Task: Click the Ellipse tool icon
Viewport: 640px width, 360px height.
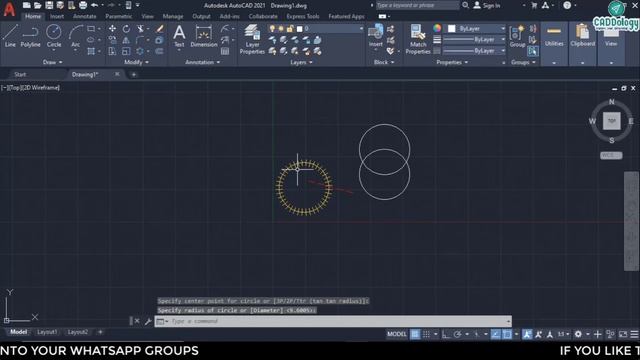Action: [91, 40]
